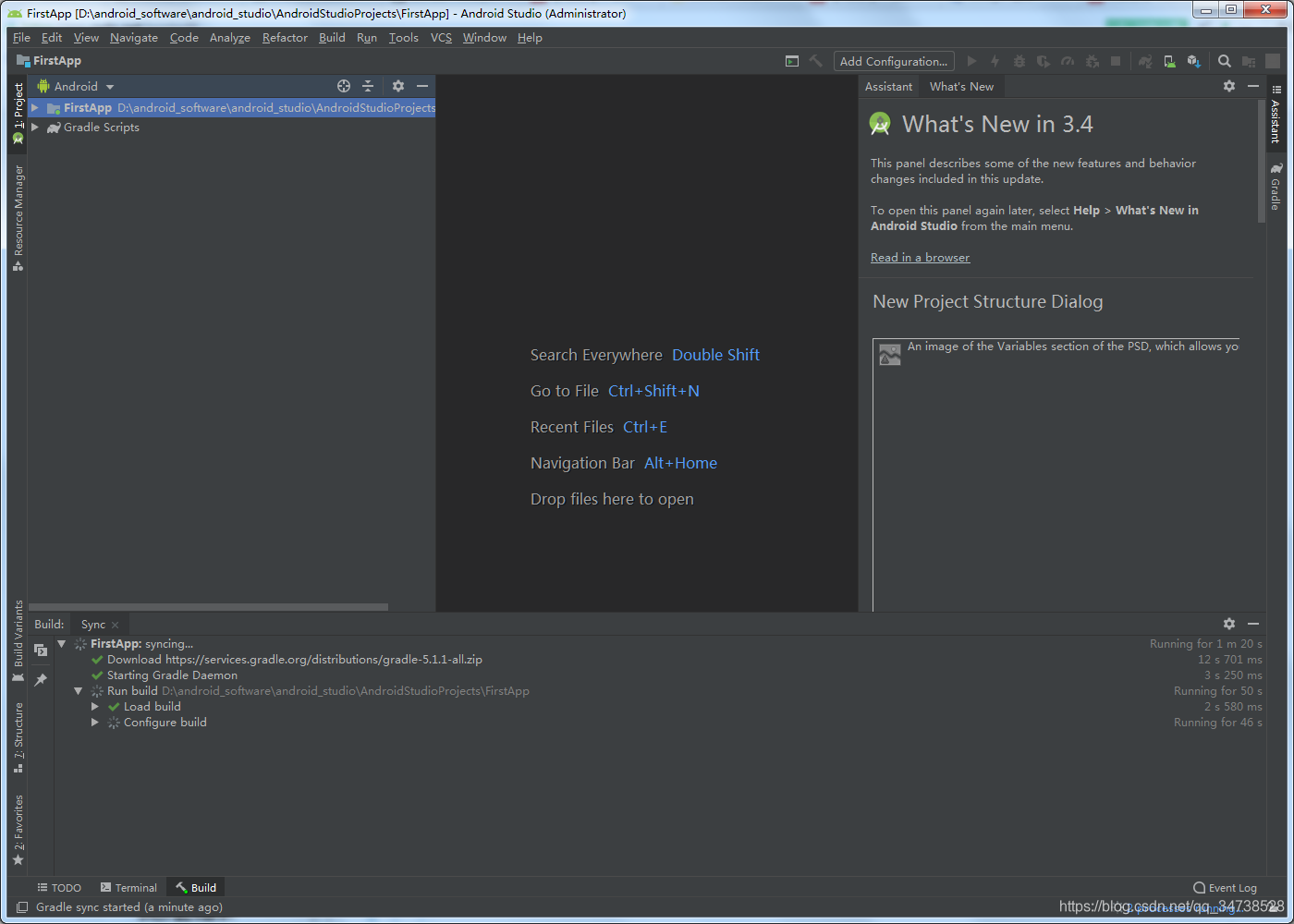Image resolution: width=1294 pixels, height=924 pixels.
Task: Click the Project panel horizontal scrollbar
Action: pos(209,607)
